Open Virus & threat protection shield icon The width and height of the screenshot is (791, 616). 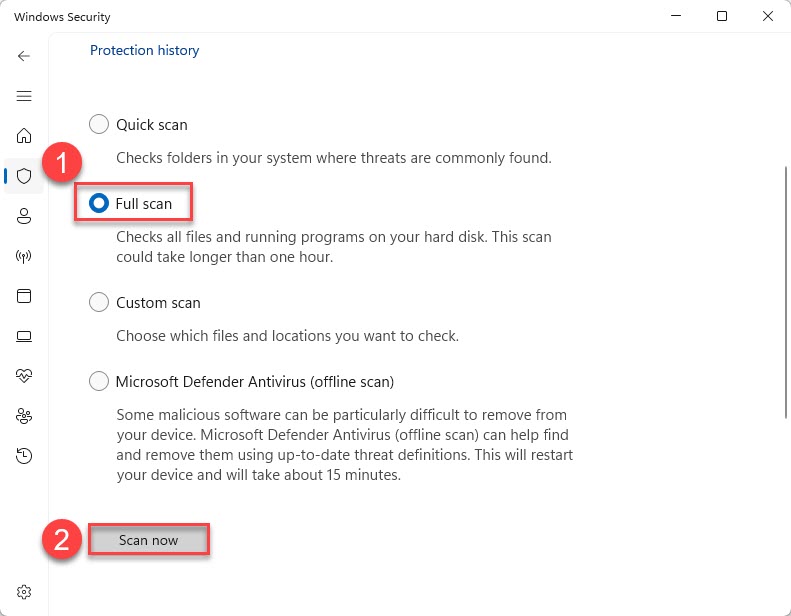[24, 176]
